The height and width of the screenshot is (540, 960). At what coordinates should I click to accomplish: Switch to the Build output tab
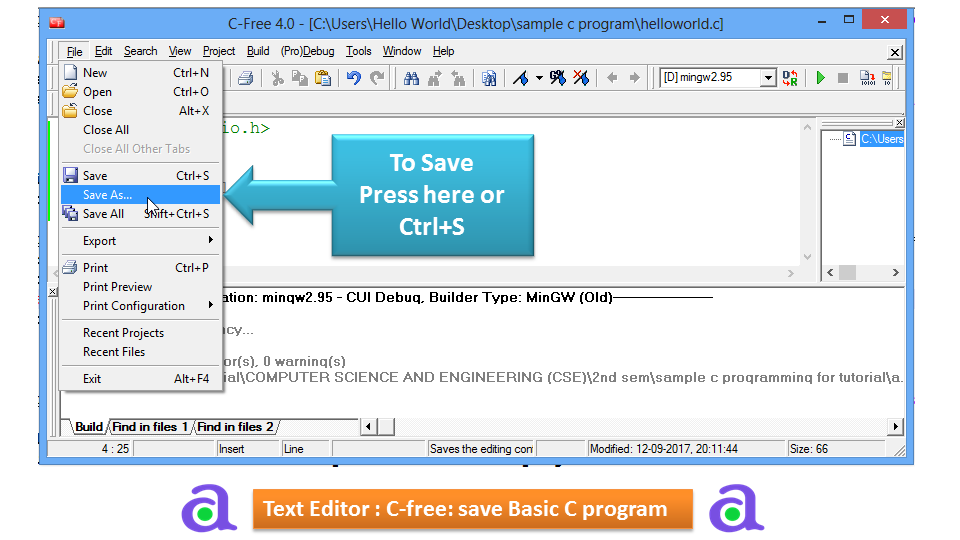click(x=89, y=427)
